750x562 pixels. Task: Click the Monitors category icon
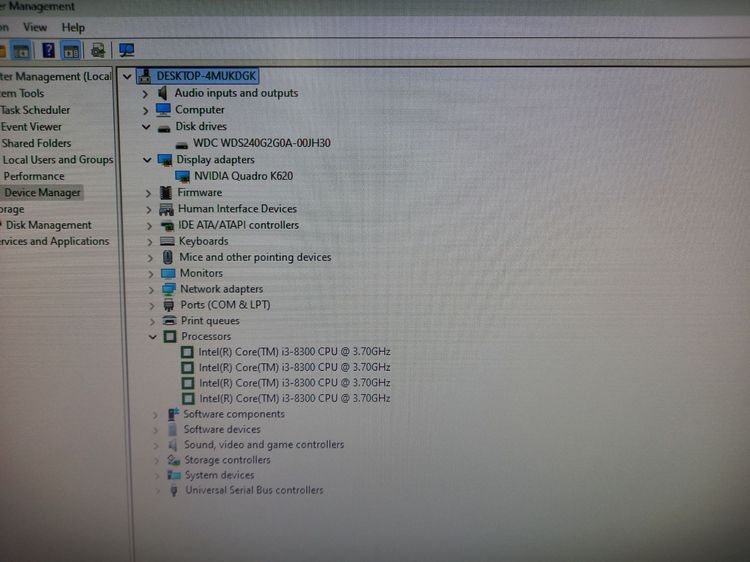(168, 274)
